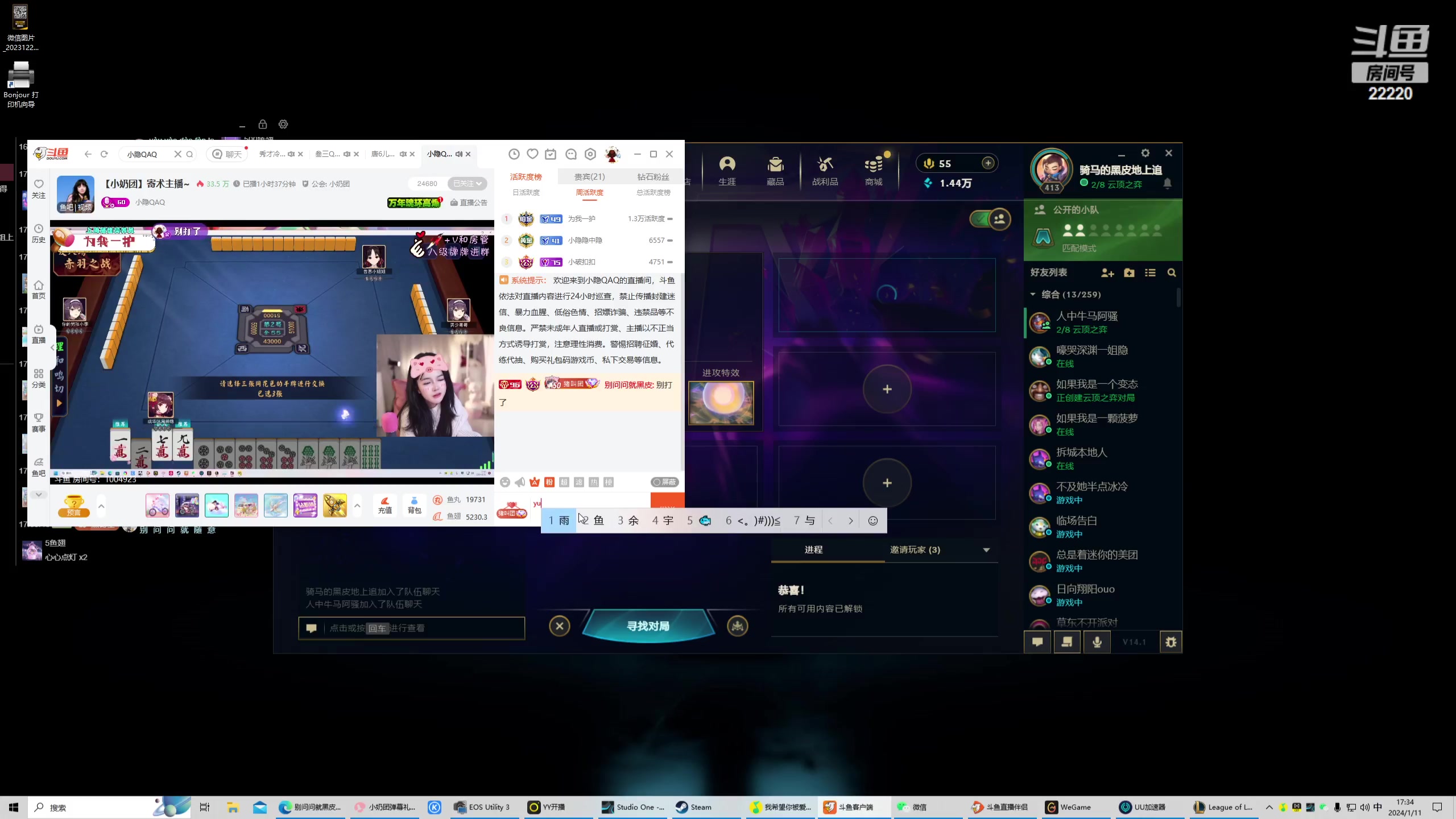
Task: Refresh the Douyu page with reload icon
Action: point(104,154)
